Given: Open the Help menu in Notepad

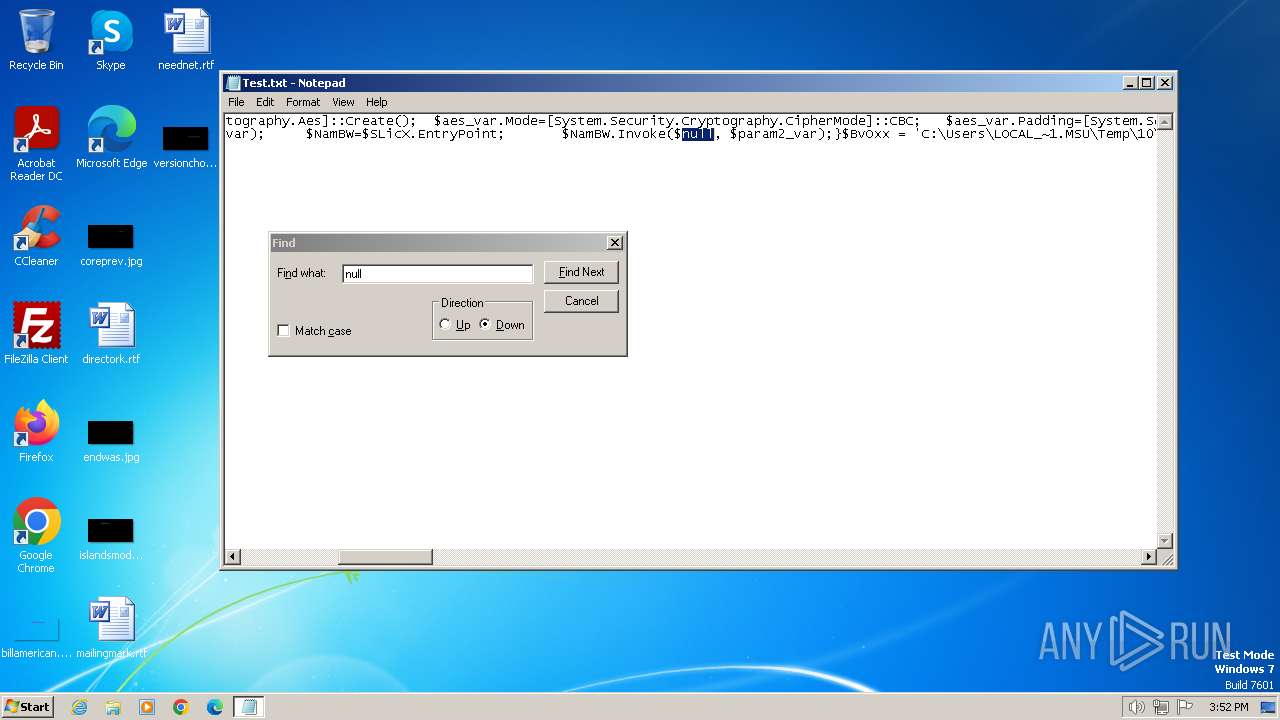Looking at the screenshot, I should tap(377, 102).
